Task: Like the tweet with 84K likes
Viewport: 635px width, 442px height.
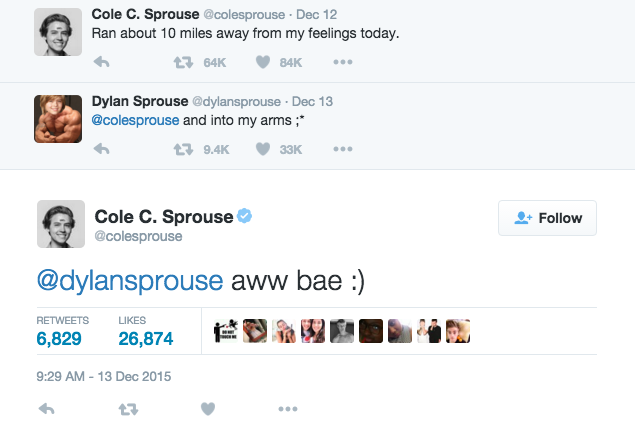Action: click(x=263, y=62)
